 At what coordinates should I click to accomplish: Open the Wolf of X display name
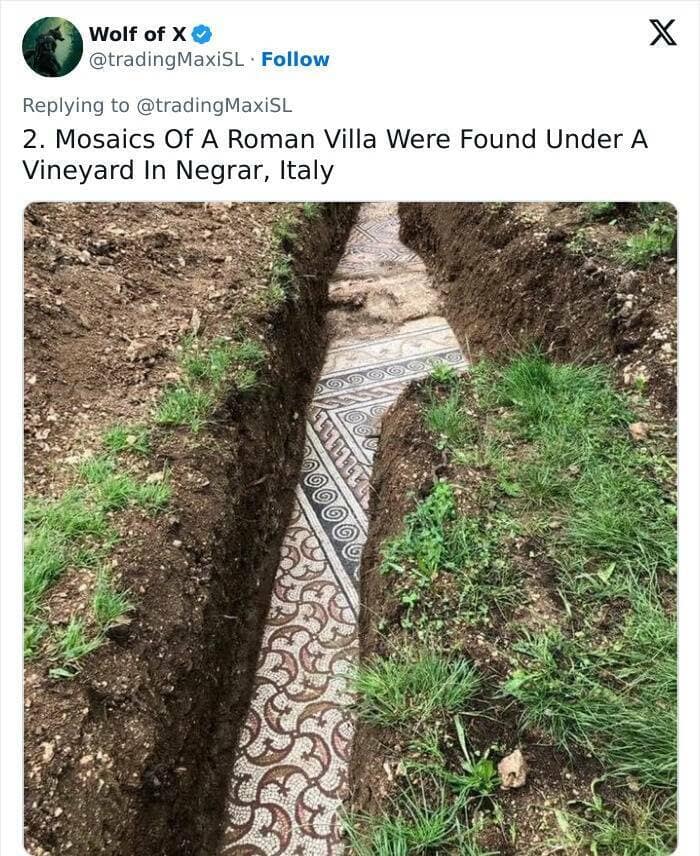[138, 34]
